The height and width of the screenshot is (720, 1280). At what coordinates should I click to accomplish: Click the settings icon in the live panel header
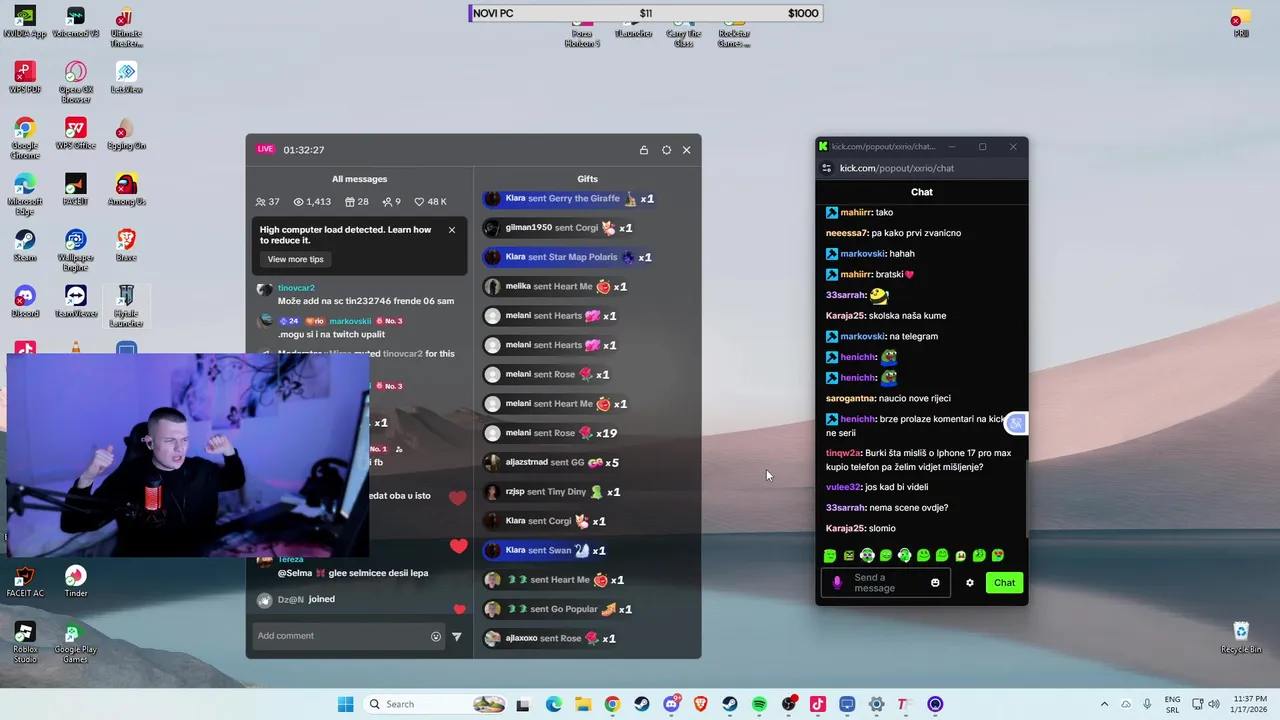tap(667, 150)
